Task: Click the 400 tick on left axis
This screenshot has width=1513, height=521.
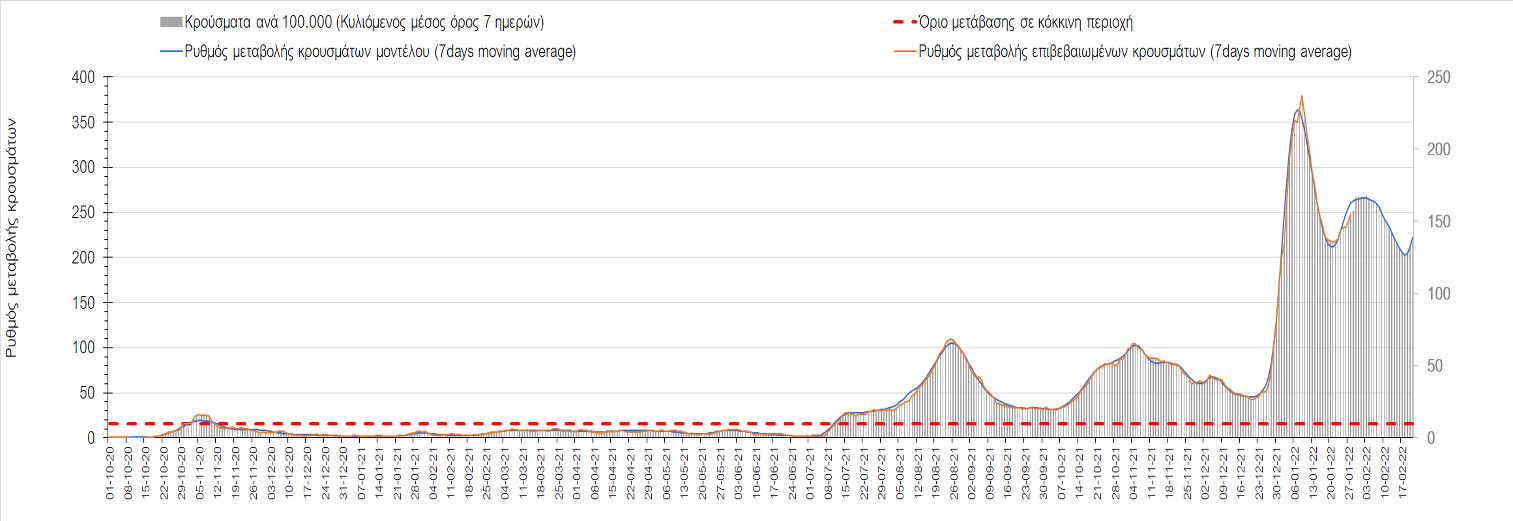Action: [83, 77]
